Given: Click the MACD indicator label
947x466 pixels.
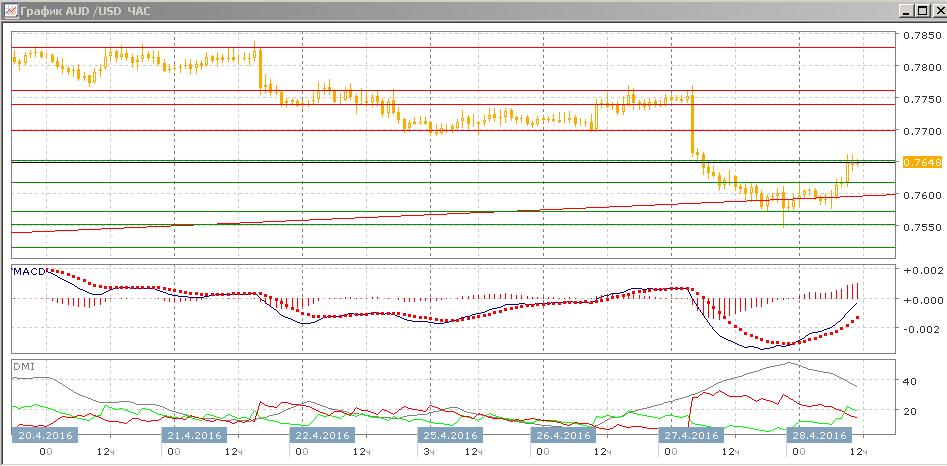Looking at the screenshot, I should tap(28, 272).
